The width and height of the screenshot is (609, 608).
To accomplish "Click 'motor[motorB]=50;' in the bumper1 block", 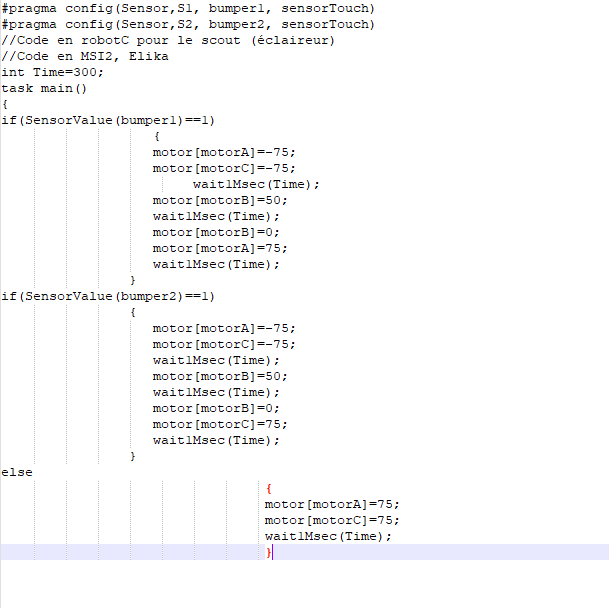I will tap(220, 200).
